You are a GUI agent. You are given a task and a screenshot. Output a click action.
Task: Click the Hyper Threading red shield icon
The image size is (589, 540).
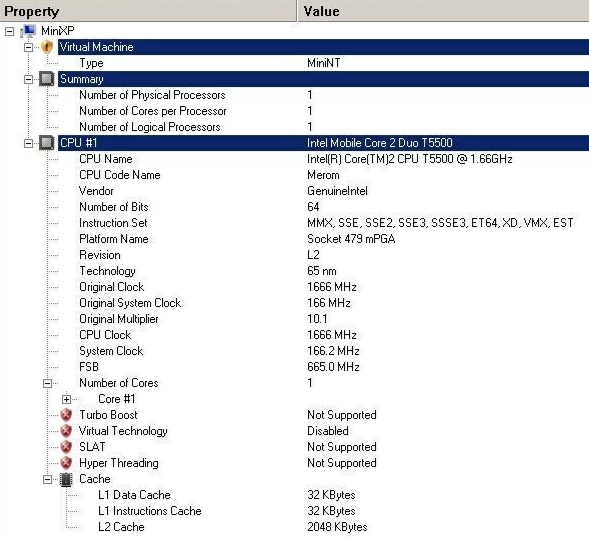tap(66, 463)
